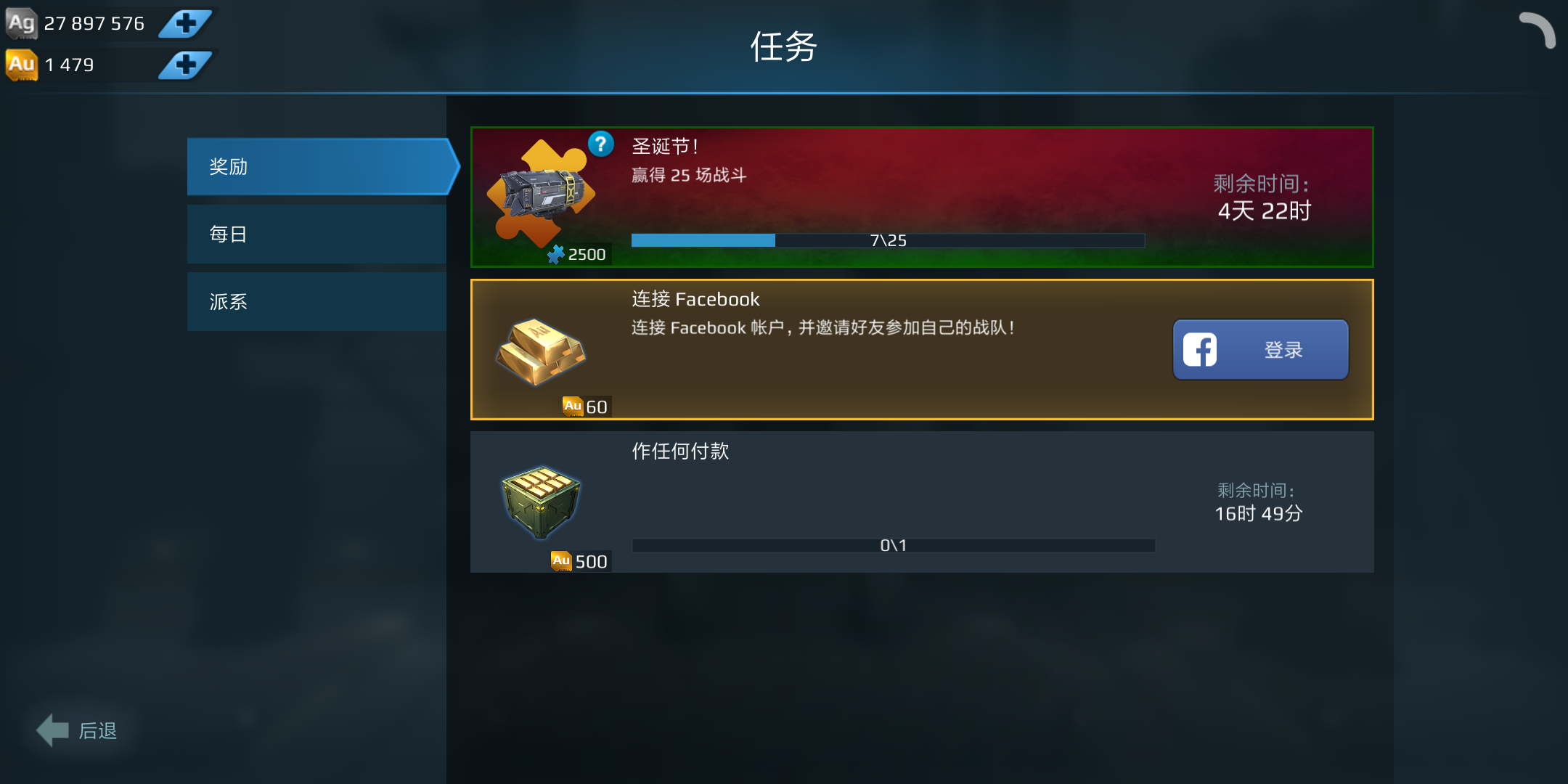This screenshot has width=1568, height=784.
Task: Select the 作任何付款 payment quest card
Action: pos(922,502)
